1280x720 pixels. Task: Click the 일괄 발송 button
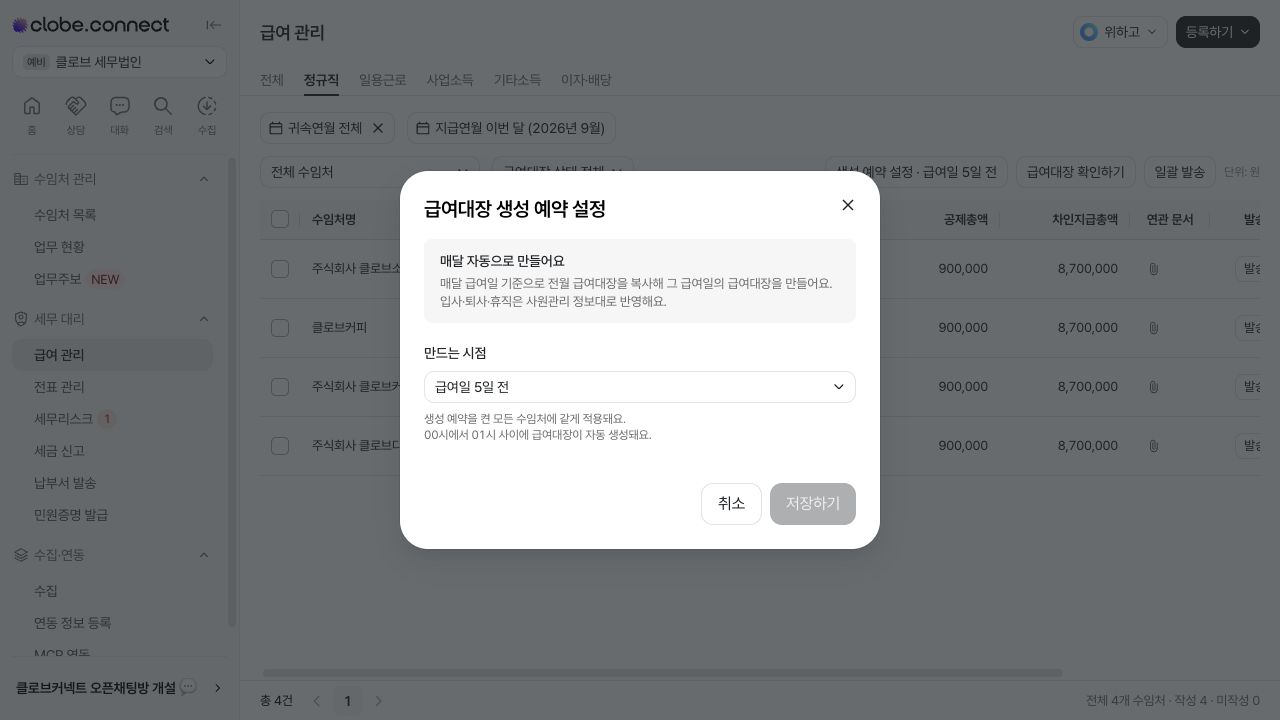click(x=1180, y=172)
